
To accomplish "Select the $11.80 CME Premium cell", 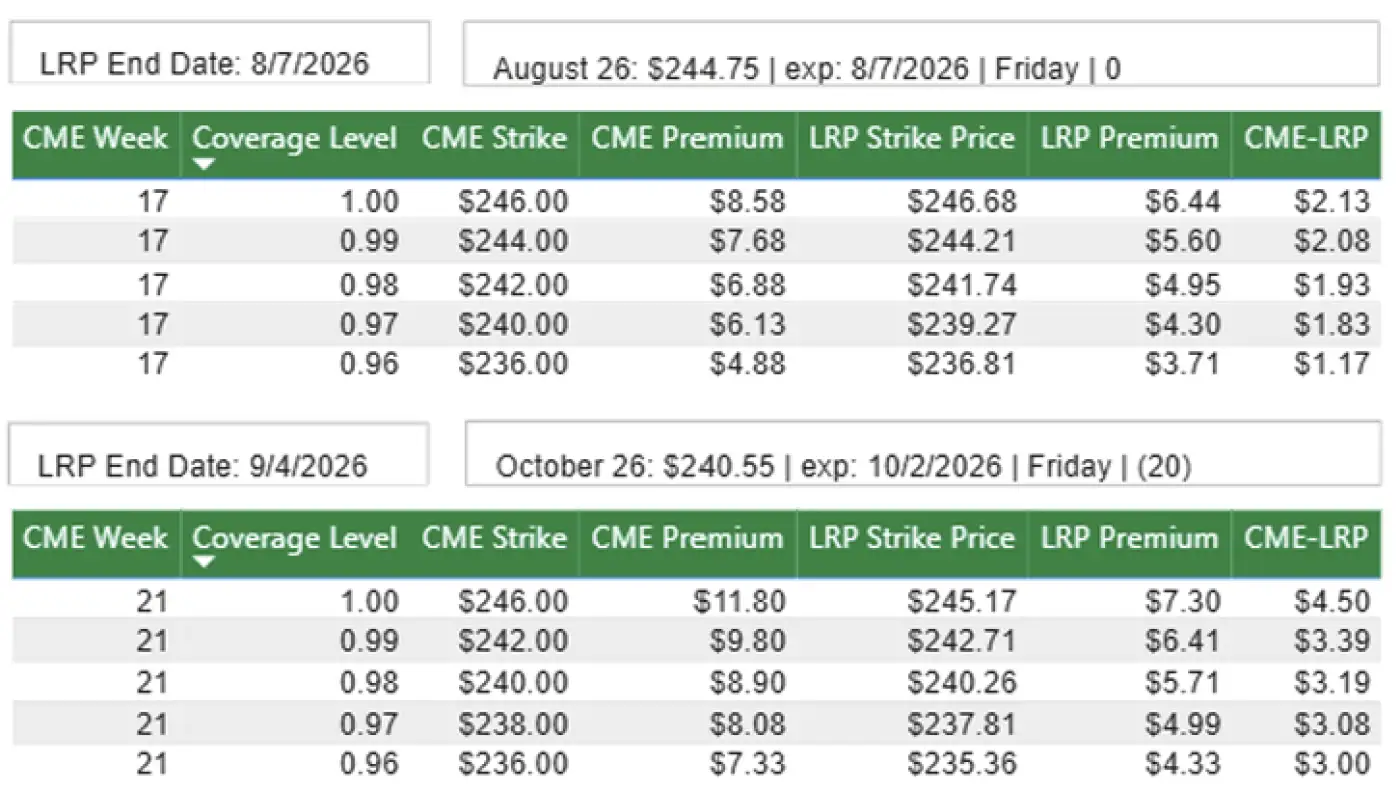I will [740, 602].
